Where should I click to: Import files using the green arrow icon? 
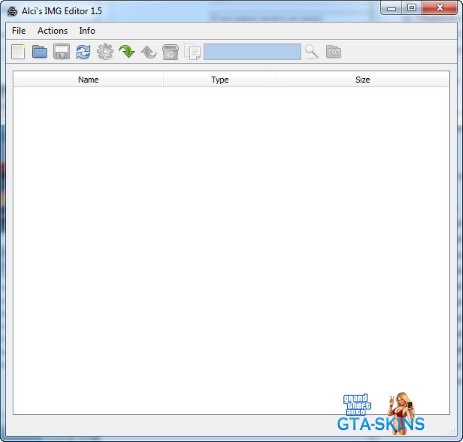click(x=127, y=52)
